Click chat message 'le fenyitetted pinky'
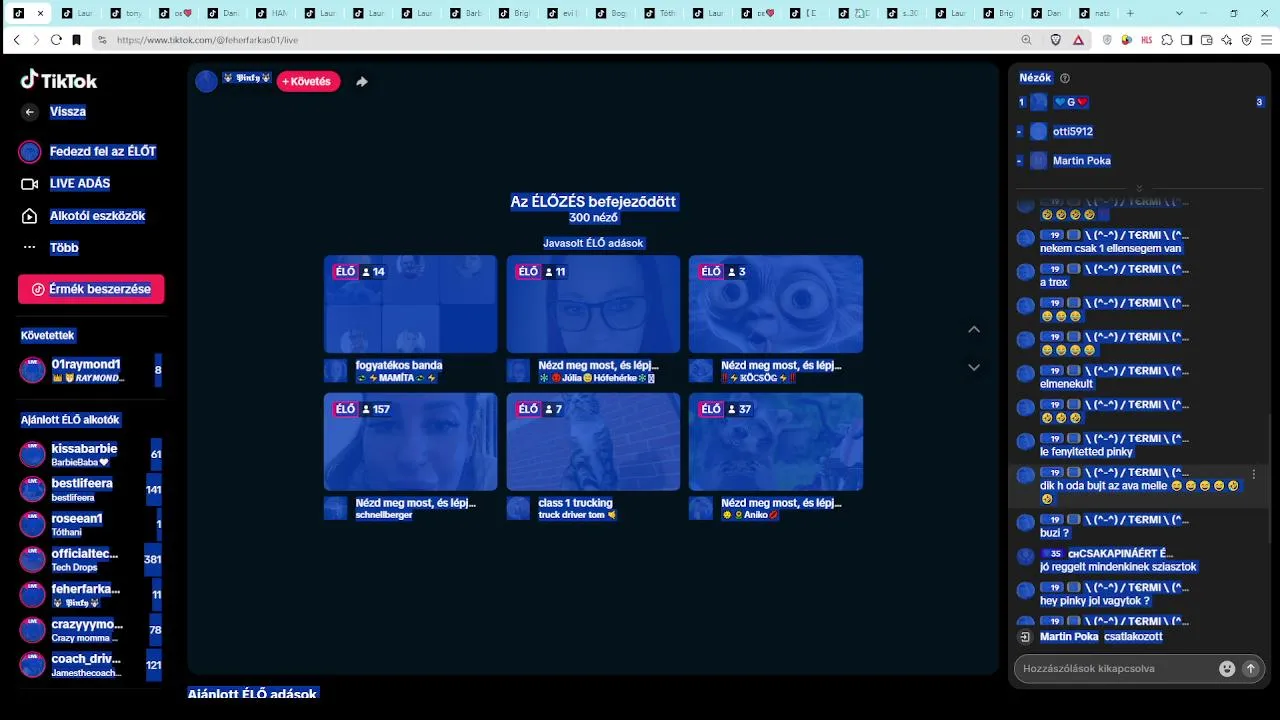The width and height of the screenshot is (1280, 720). pos(1086,452)
